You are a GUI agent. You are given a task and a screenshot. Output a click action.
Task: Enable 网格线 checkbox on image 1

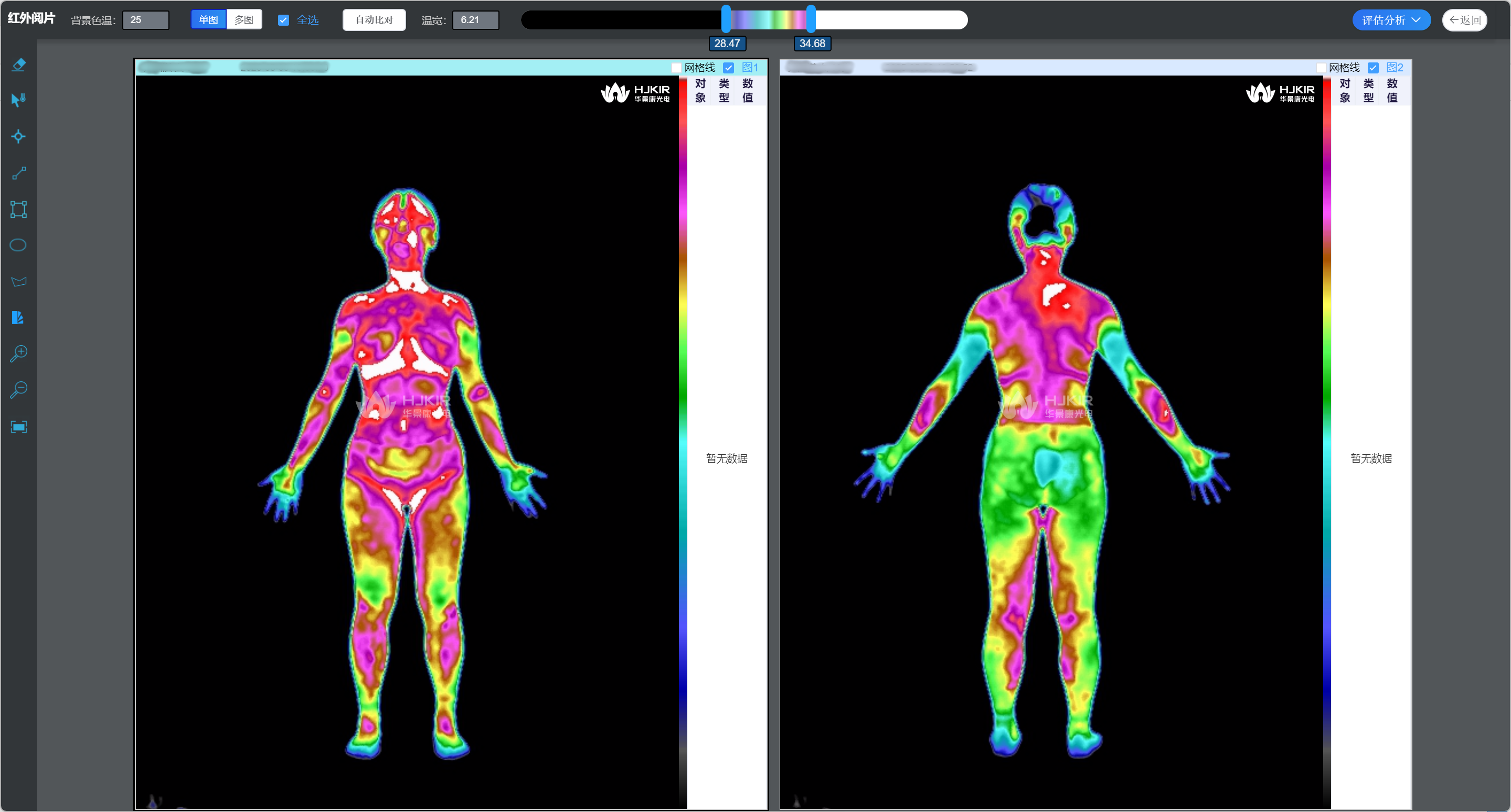click(676, 68)
